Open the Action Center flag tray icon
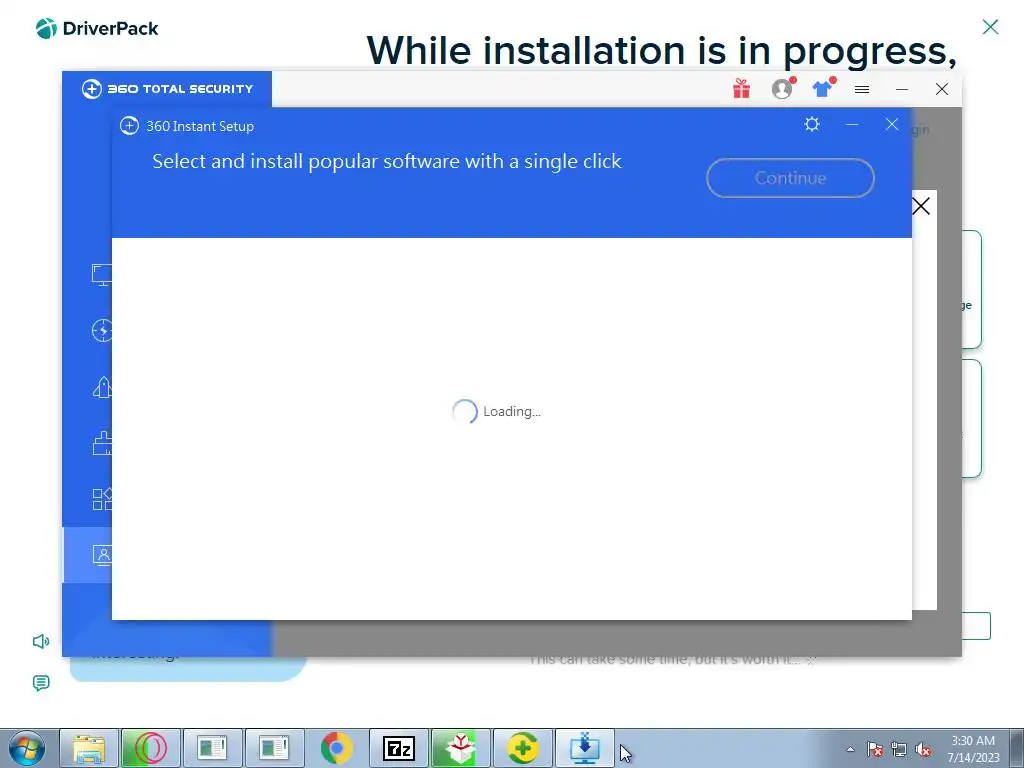 click(875, 750)
